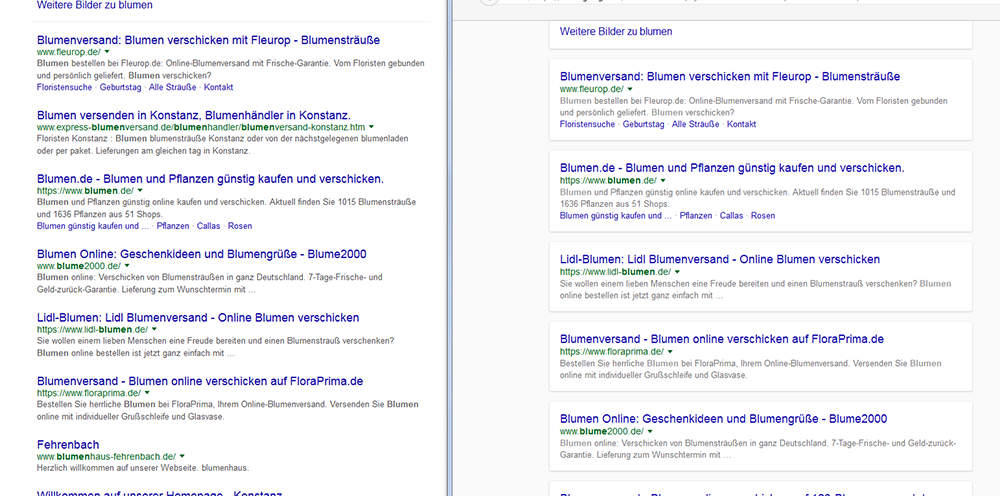Expand dropdown arrow beside www.fleurop.de in left window
Screen dimensions: 1000x496
[107, 52]
